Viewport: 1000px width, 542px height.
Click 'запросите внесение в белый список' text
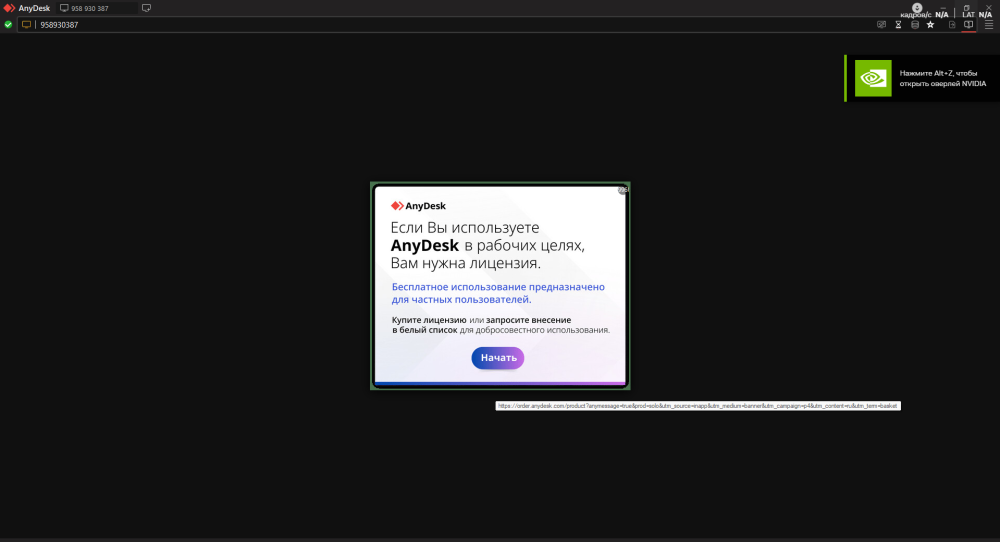(x=482, y=325)
